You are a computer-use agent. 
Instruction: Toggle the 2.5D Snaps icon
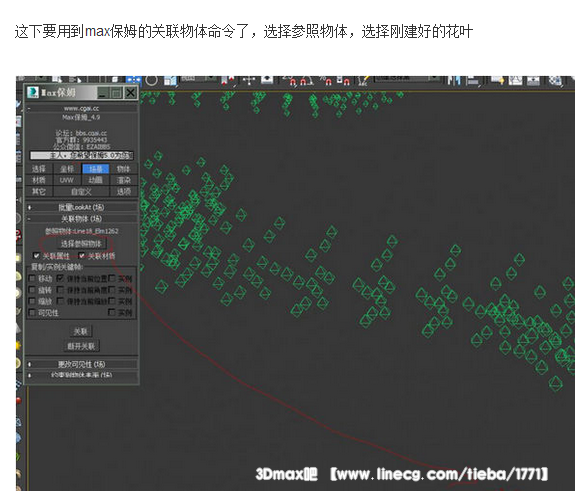[x=289, y=81]
